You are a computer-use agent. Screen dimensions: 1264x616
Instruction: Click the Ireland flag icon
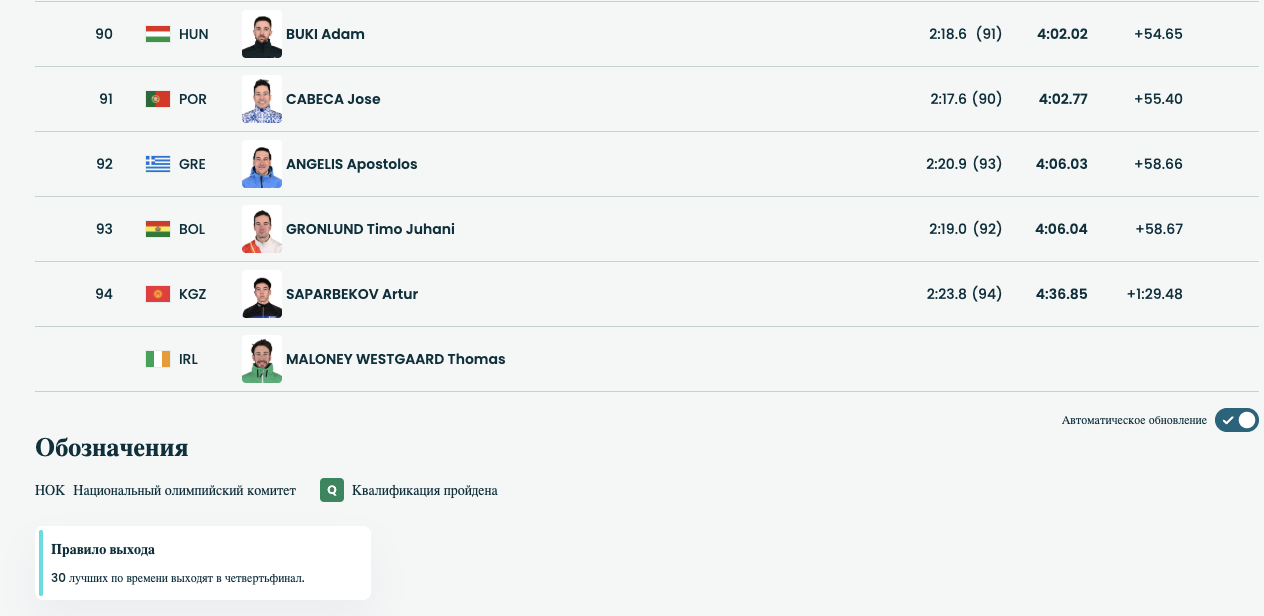(157, 359)
